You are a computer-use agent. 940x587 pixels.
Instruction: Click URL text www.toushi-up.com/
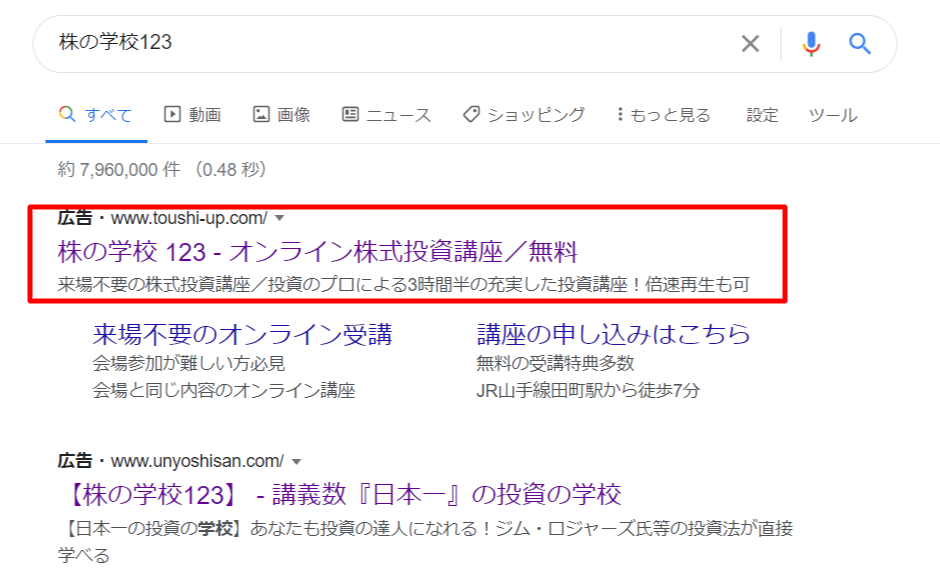[189, 218]
